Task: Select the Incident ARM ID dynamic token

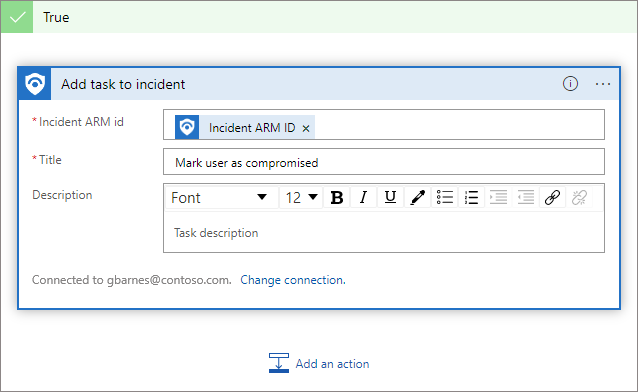Action: pyautogui.click(x=245, y=127)
